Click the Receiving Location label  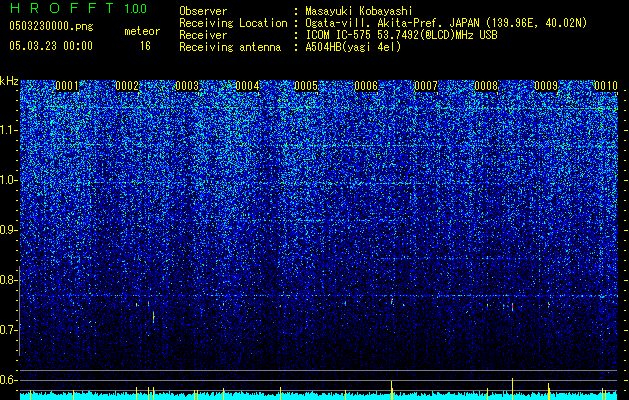click(233, 23)
